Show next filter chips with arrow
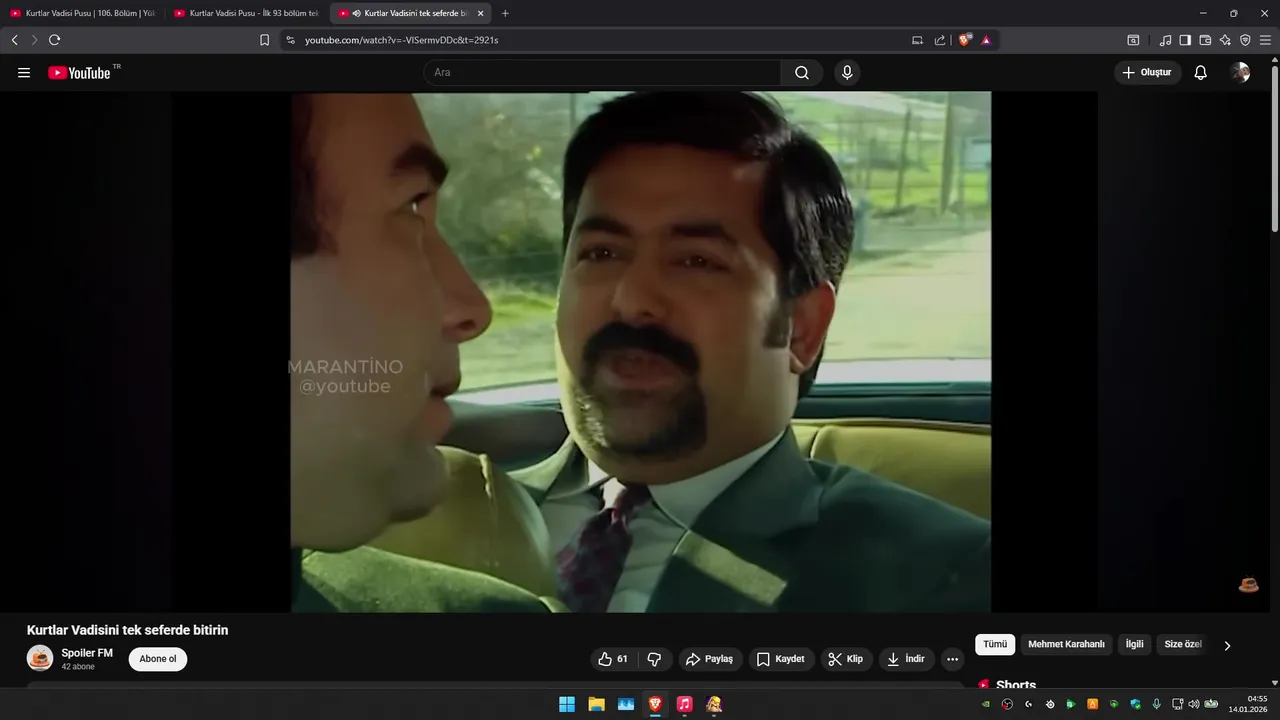 coord(1227,645)
